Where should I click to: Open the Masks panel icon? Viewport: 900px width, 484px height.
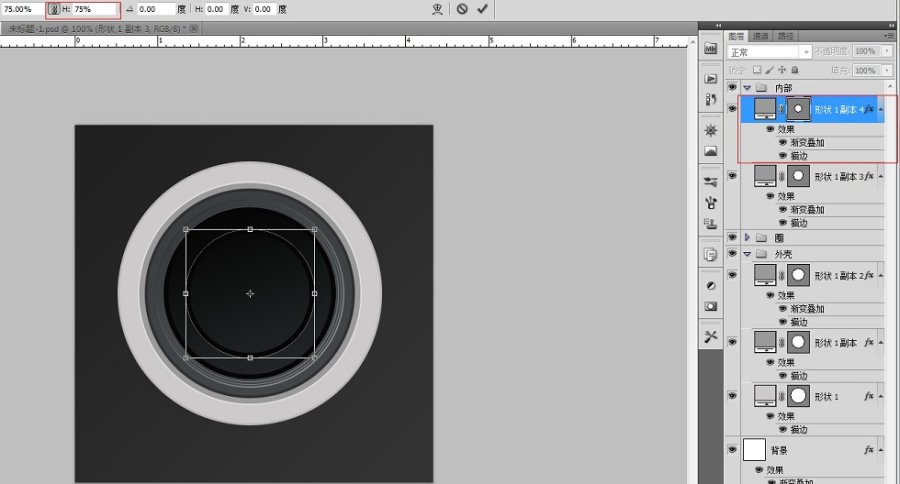[711, 306]
